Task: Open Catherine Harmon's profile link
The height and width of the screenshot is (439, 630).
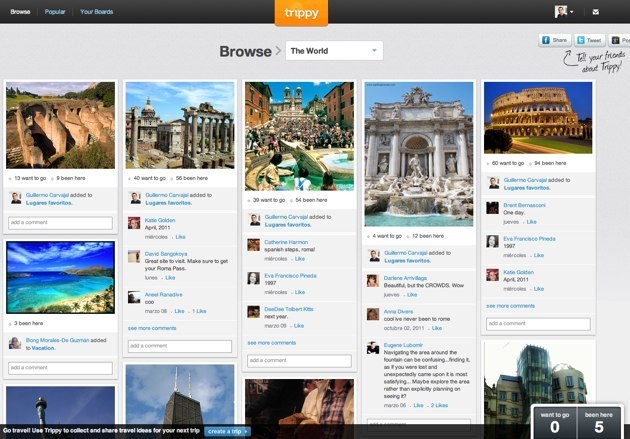Action: coord(286,242)
